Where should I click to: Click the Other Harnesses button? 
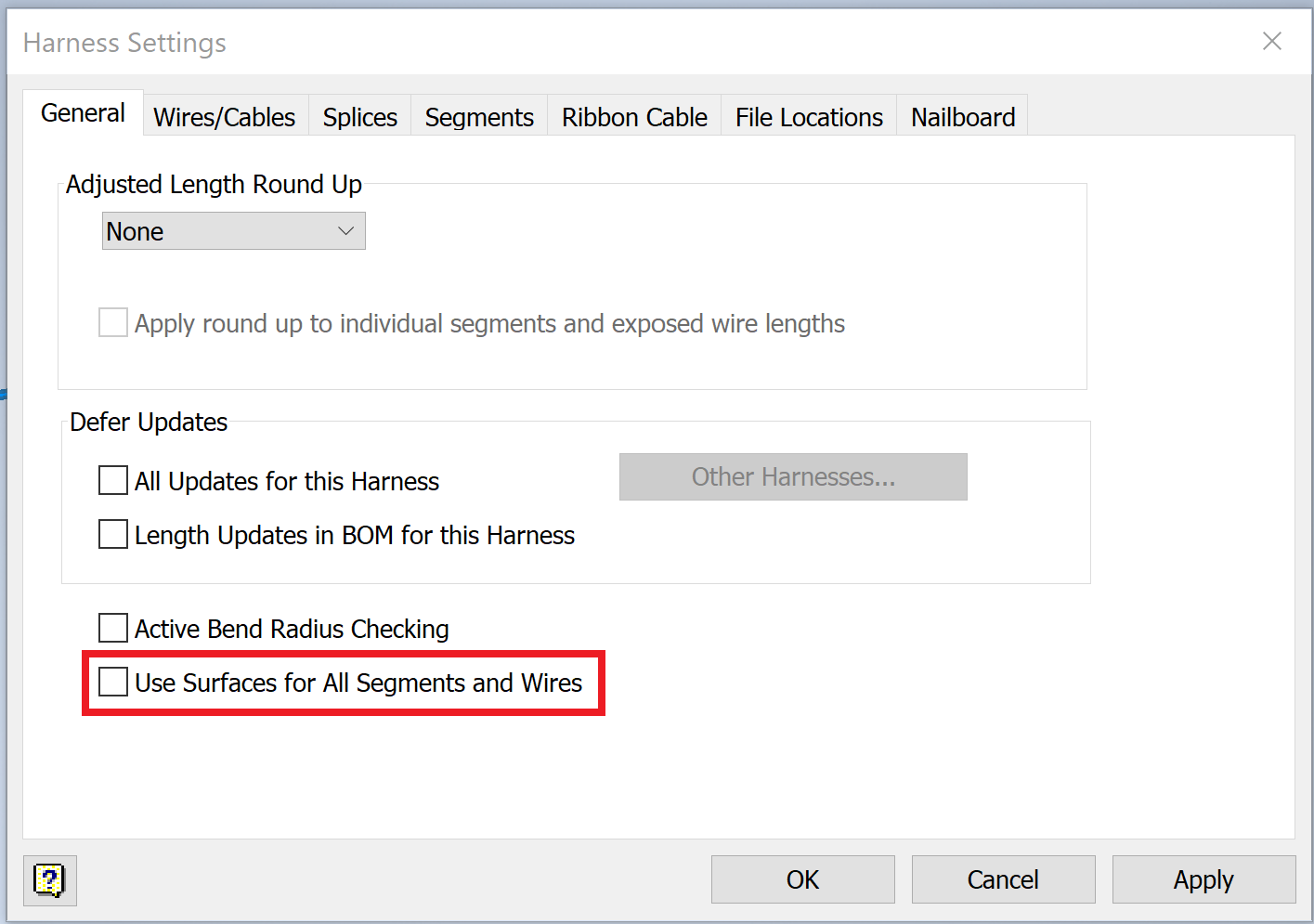click(x=793, y=476)
